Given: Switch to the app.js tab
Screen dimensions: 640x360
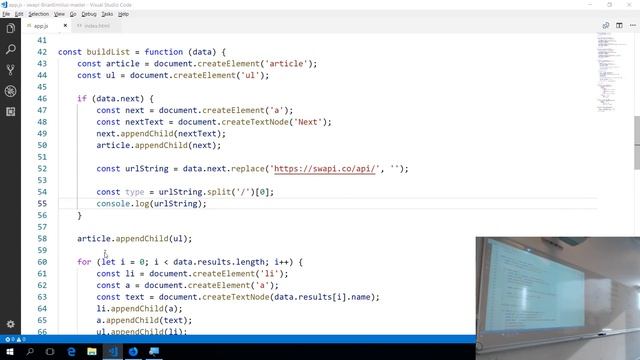Looking at the screenshot, I should 41,26.
